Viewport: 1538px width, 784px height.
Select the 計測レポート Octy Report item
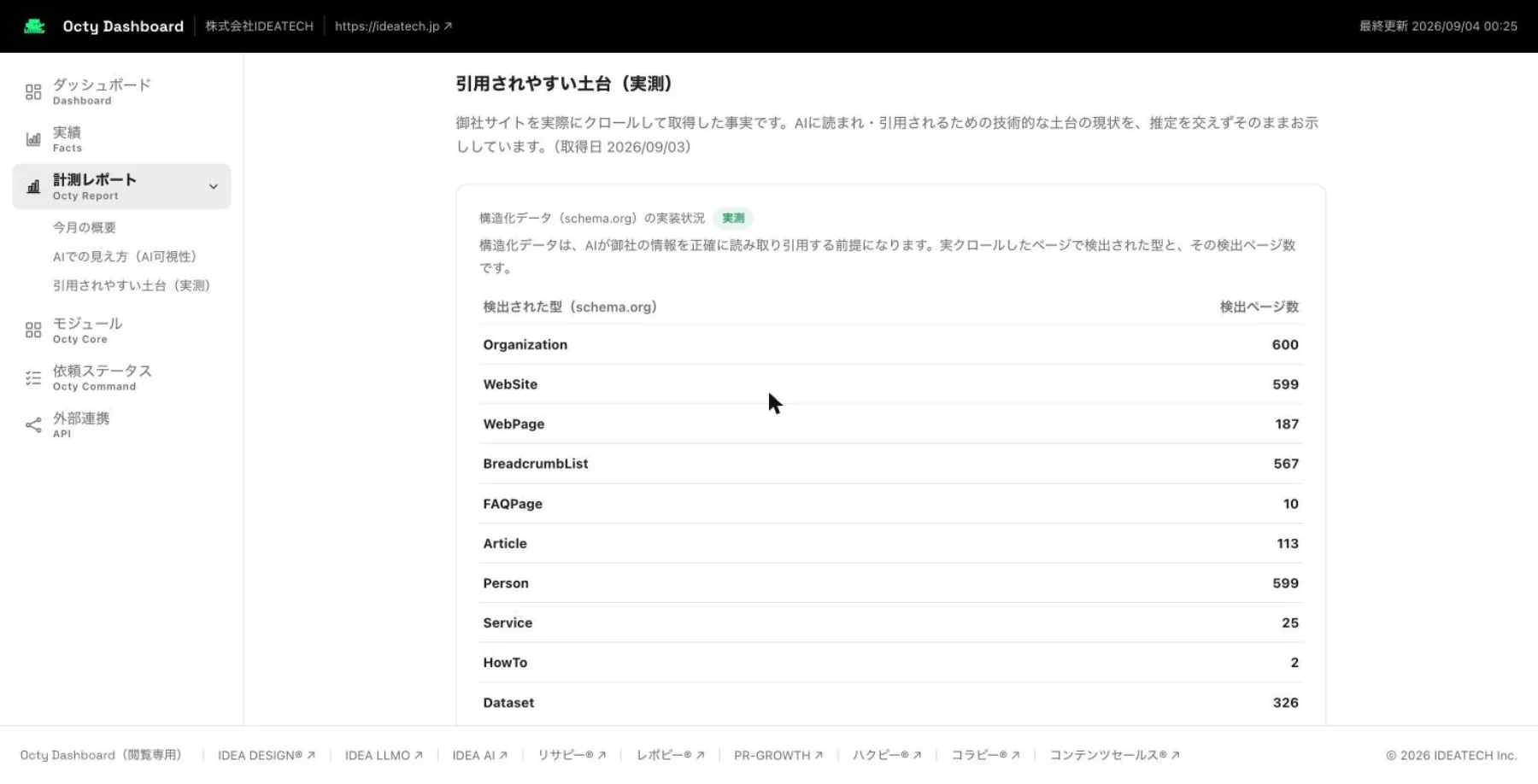click(121, 186)
